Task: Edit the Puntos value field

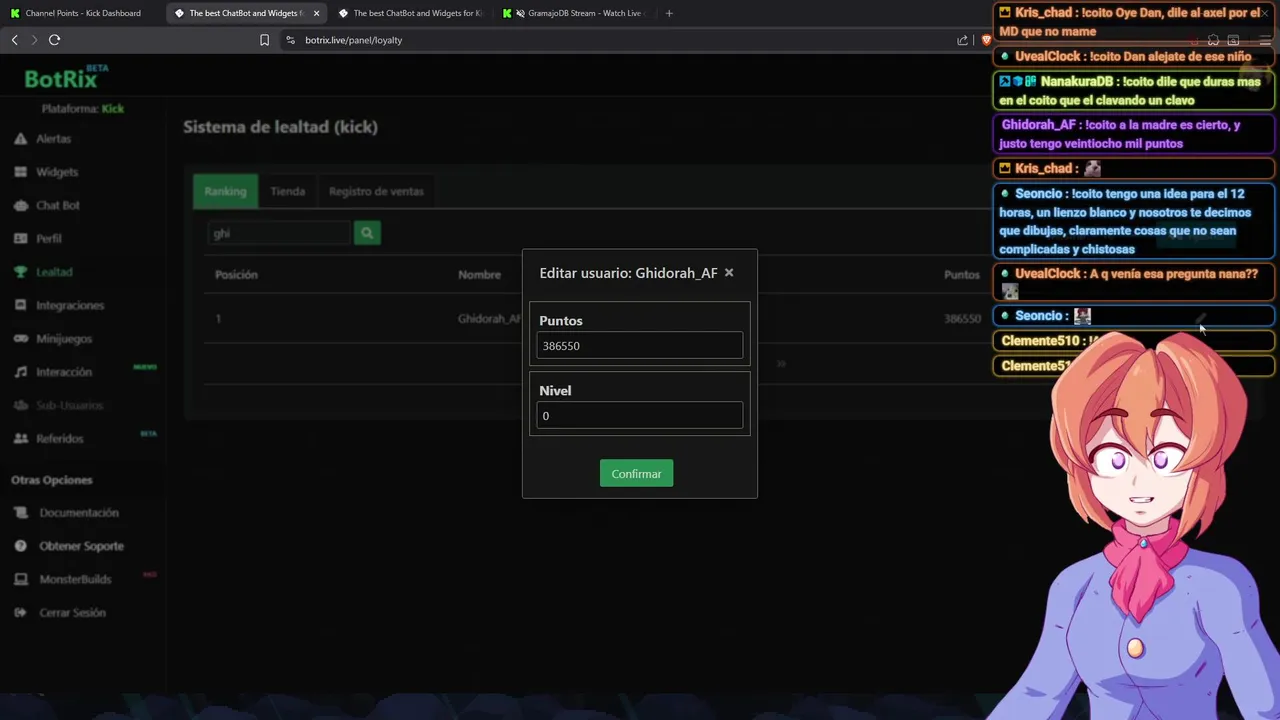Action: (640, 346)
